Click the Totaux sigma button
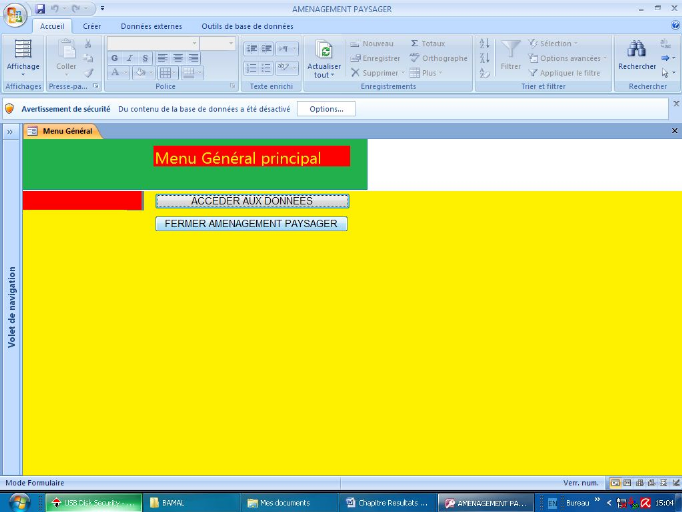This screenshot has height=512, width=682. point(428,44)
